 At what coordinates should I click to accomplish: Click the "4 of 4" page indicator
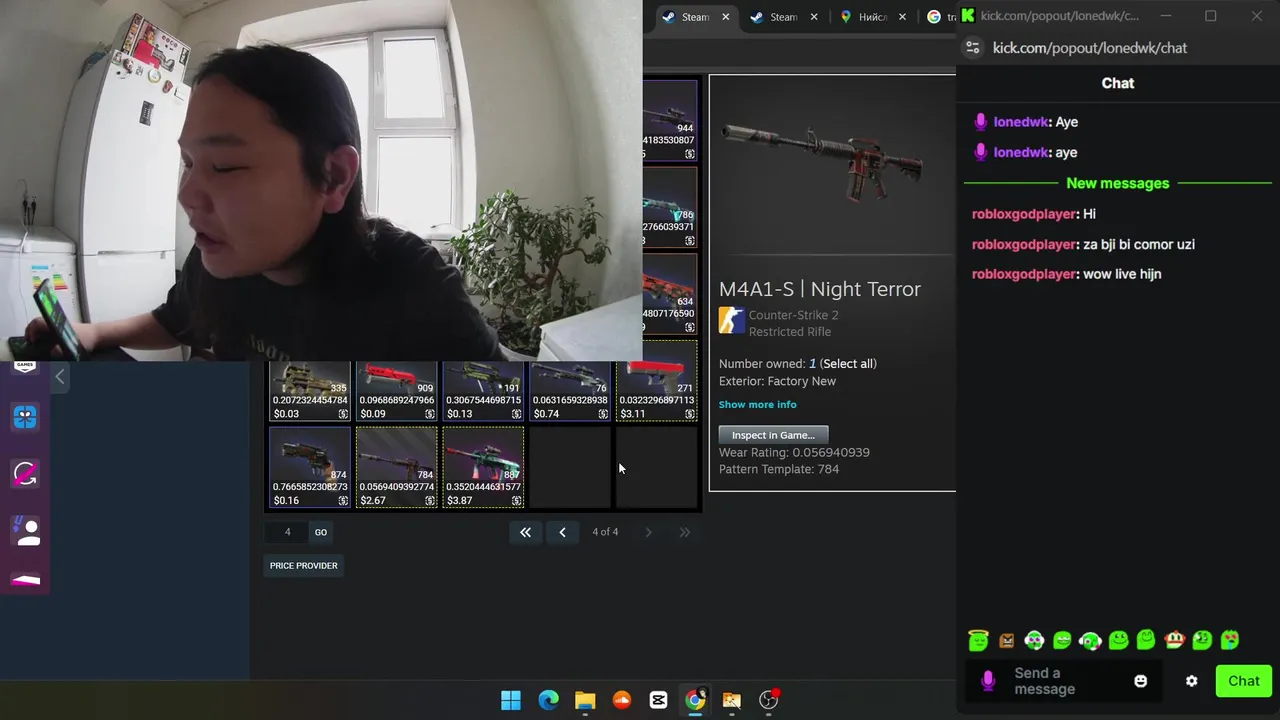coord(605,532)
